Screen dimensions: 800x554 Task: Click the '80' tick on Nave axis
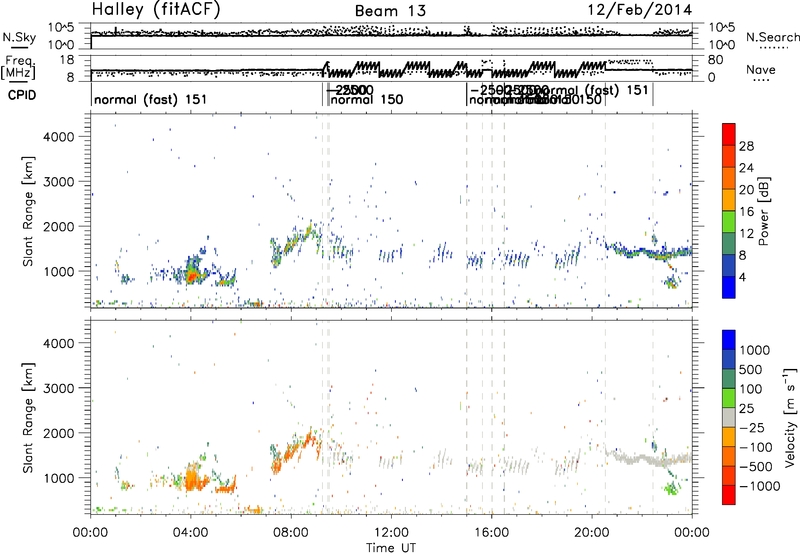point(715,60)
